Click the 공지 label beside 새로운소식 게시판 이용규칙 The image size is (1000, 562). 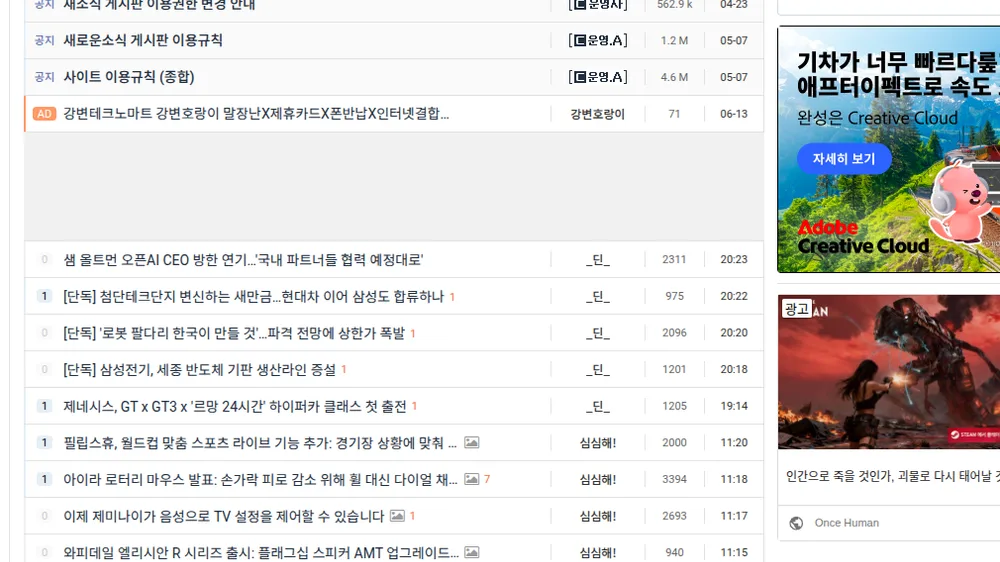coord(45,40)
